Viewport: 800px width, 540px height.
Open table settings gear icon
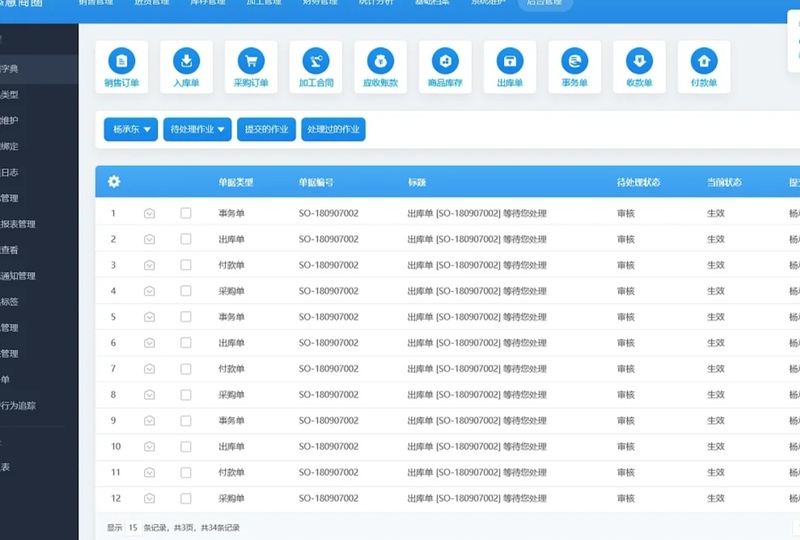click(x=114, y=182)
